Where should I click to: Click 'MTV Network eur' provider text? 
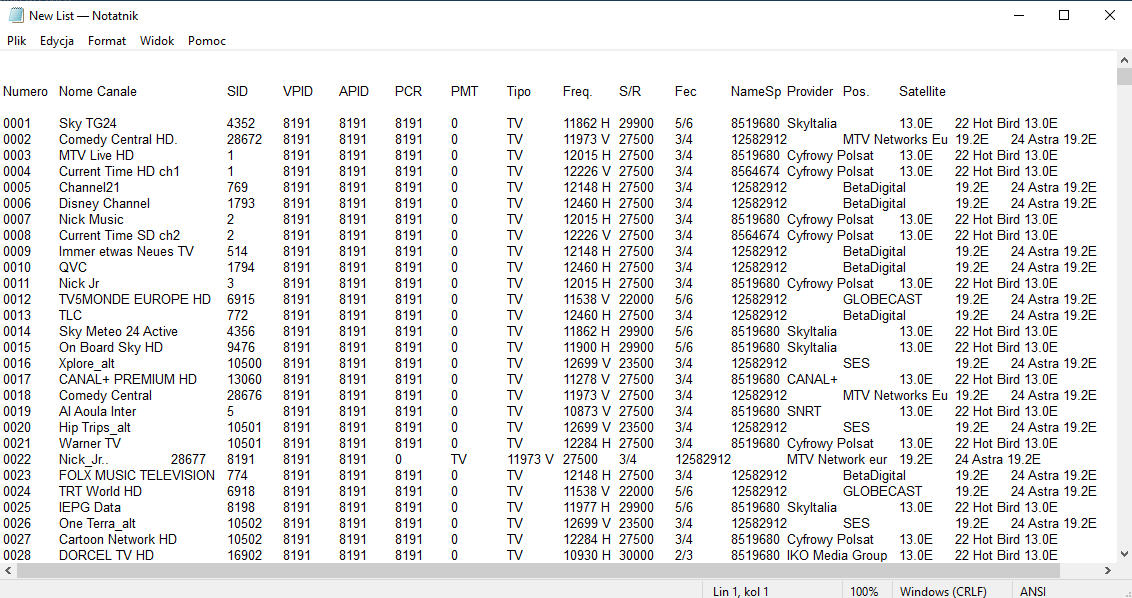tap(837, 459)
